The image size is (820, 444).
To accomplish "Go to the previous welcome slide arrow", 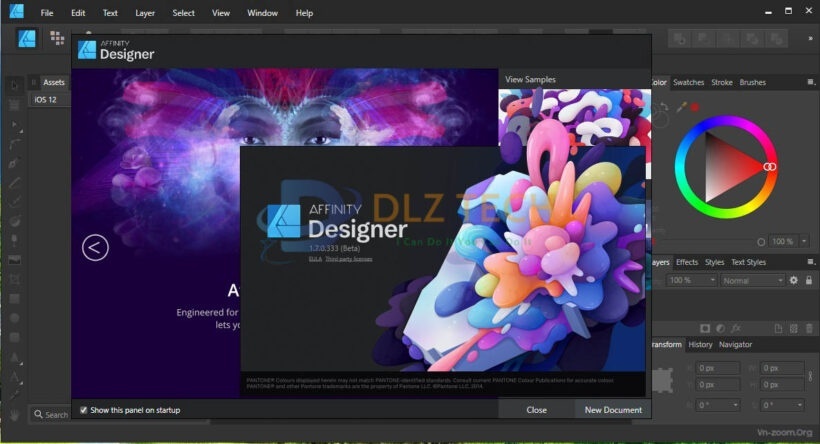I will [x=95, y=247].
